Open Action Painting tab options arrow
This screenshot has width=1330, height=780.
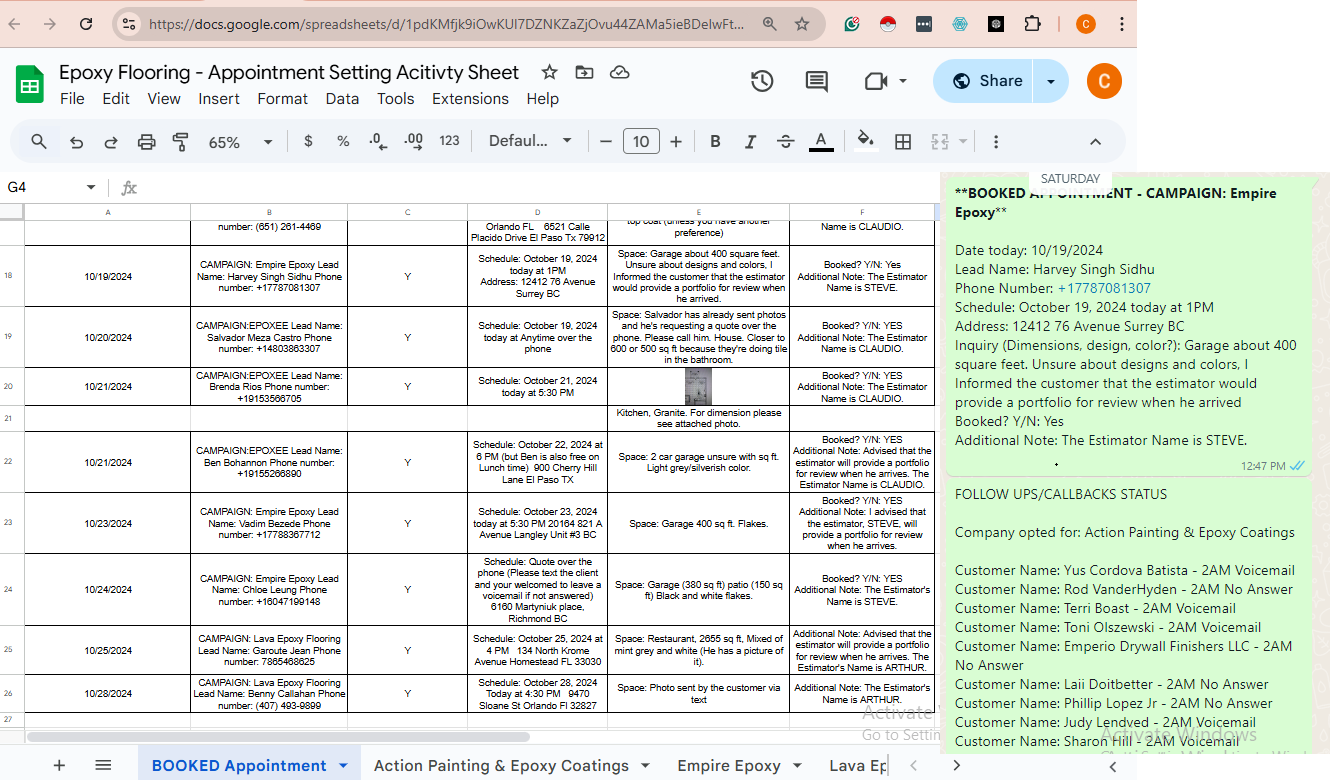pyautogui.click(x=645, y=766)
